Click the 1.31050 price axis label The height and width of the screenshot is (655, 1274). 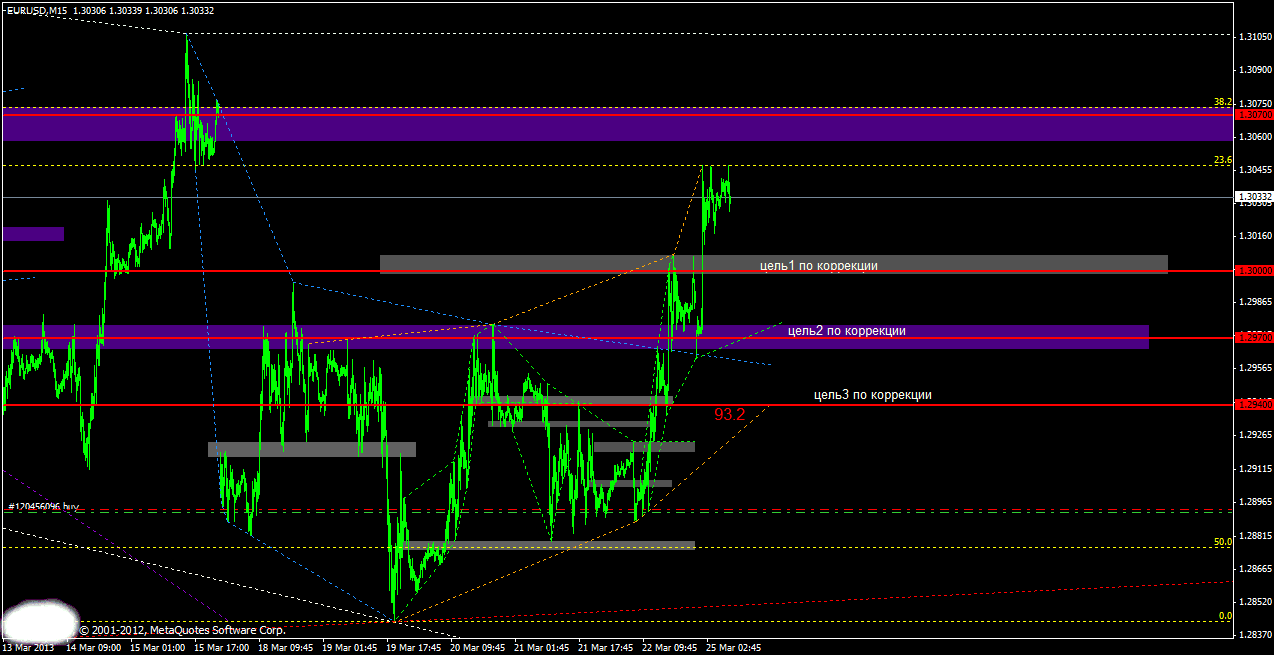pyautogui.click(x=1255, y=37)
